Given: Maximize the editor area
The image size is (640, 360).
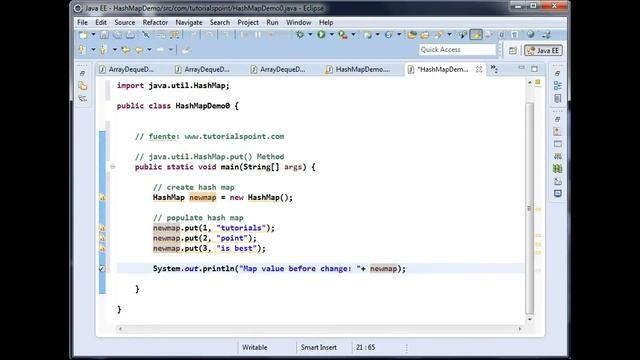Looking at the screenshot, I should 534,69.
